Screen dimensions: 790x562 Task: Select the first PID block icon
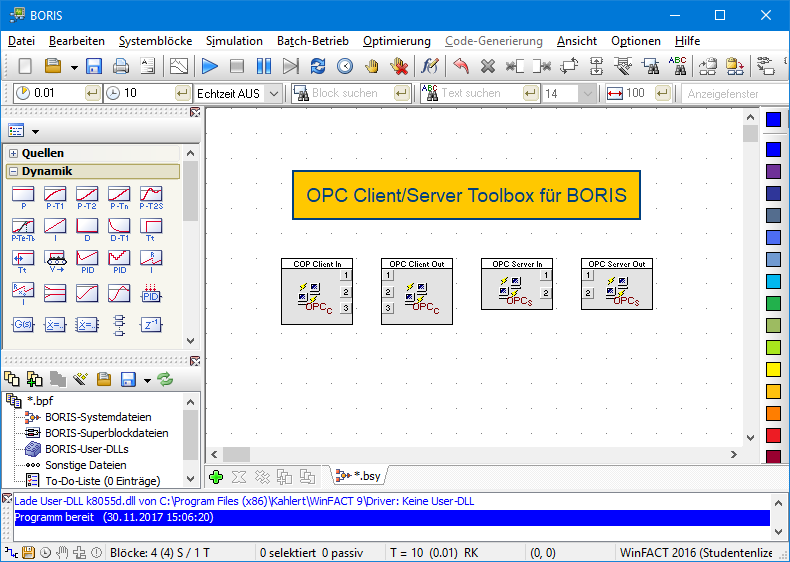pos(87,262)
